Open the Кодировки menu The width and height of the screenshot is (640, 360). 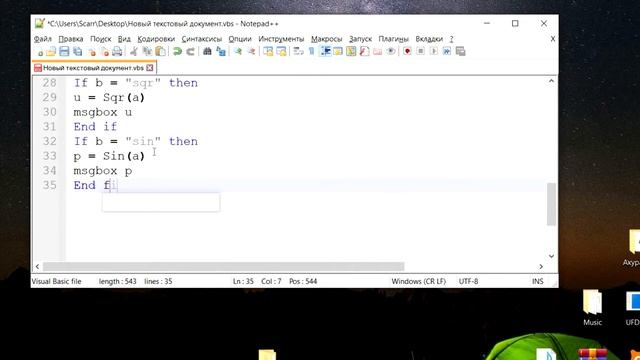156,39
